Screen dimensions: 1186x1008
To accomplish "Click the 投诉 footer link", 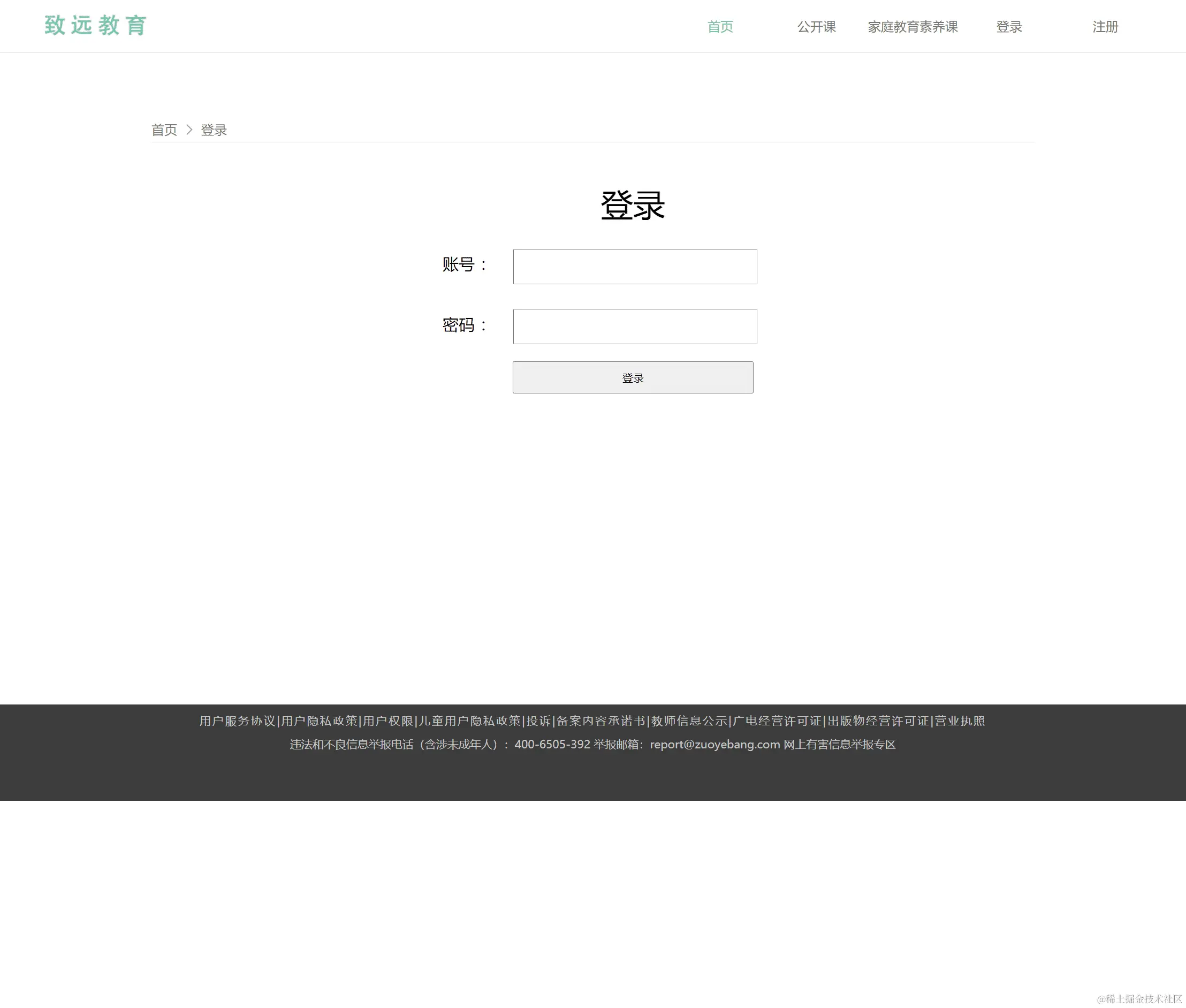I will point(538,721).
